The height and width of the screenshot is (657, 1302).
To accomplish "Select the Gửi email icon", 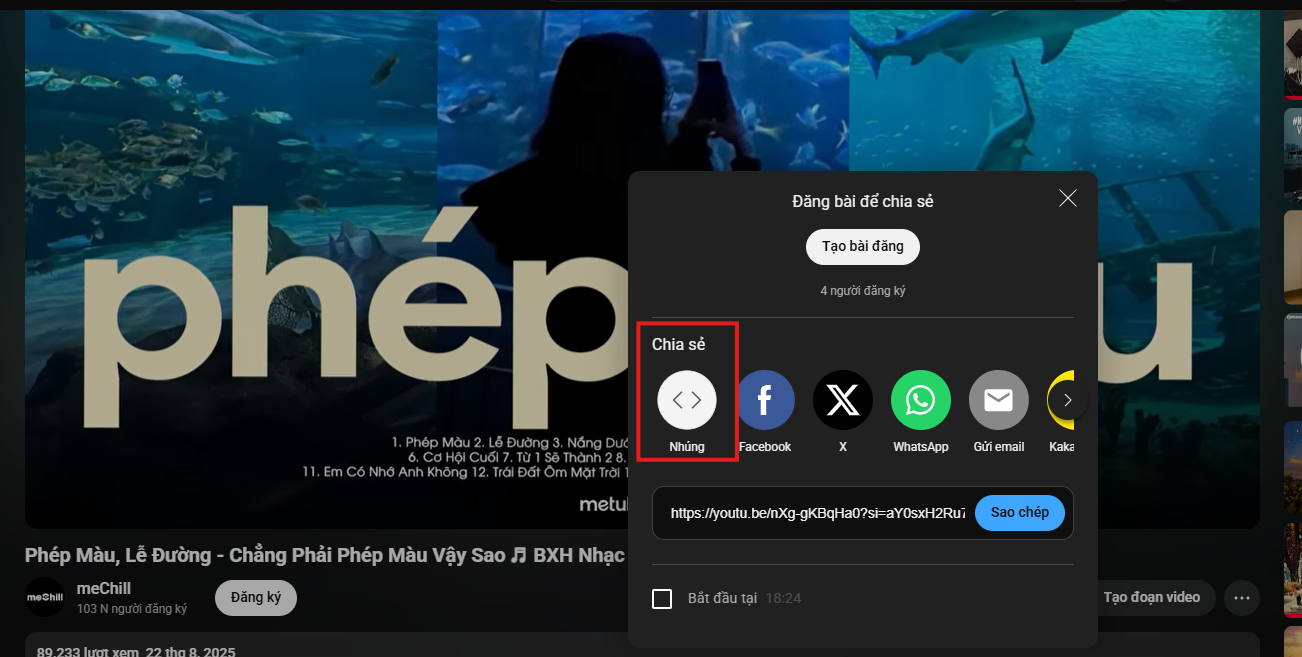I will 998,400.
